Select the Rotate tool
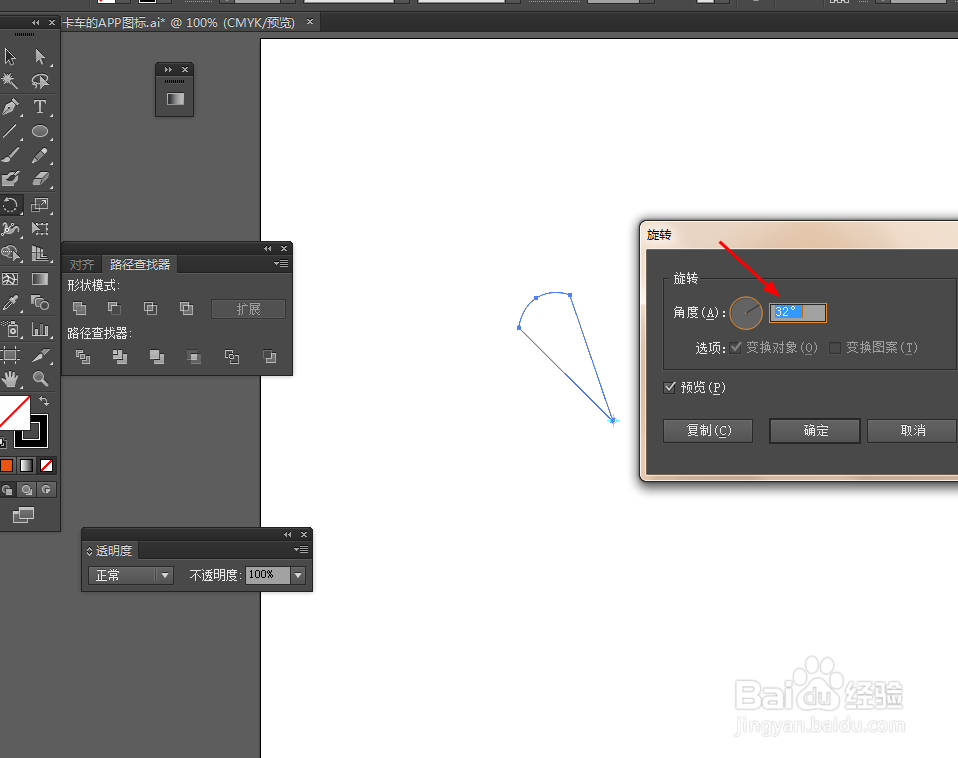The height and width of the screenshot is (758, 958). click(x=10, y=205)
